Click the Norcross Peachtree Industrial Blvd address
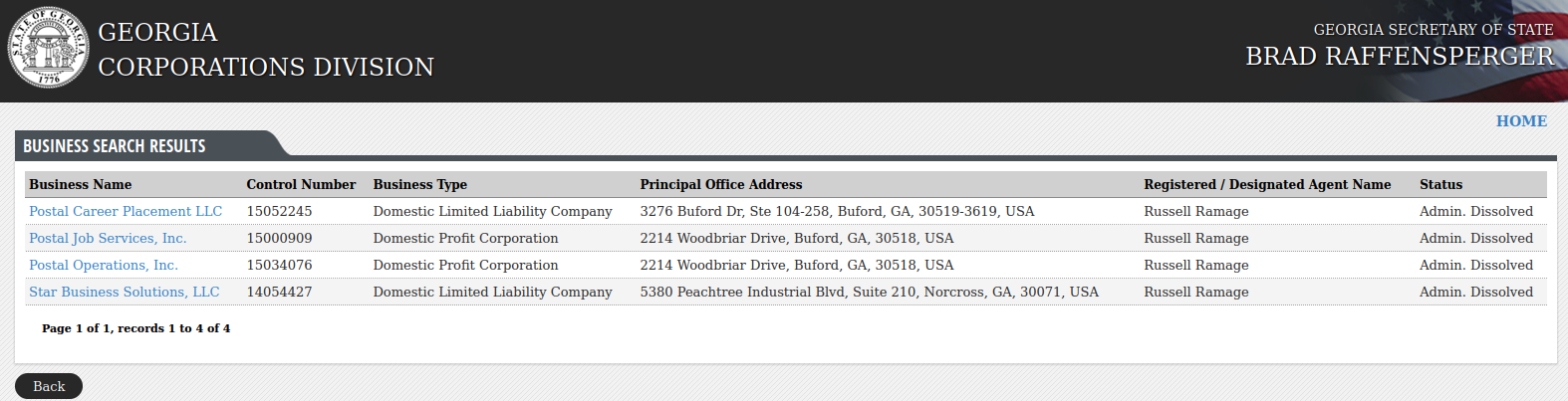This screenshot has height=401, width=1568. tap(869, 292)
